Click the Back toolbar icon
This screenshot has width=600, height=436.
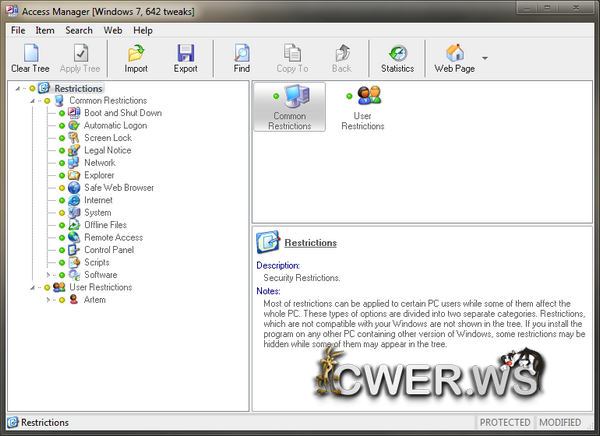coord(342,53)
